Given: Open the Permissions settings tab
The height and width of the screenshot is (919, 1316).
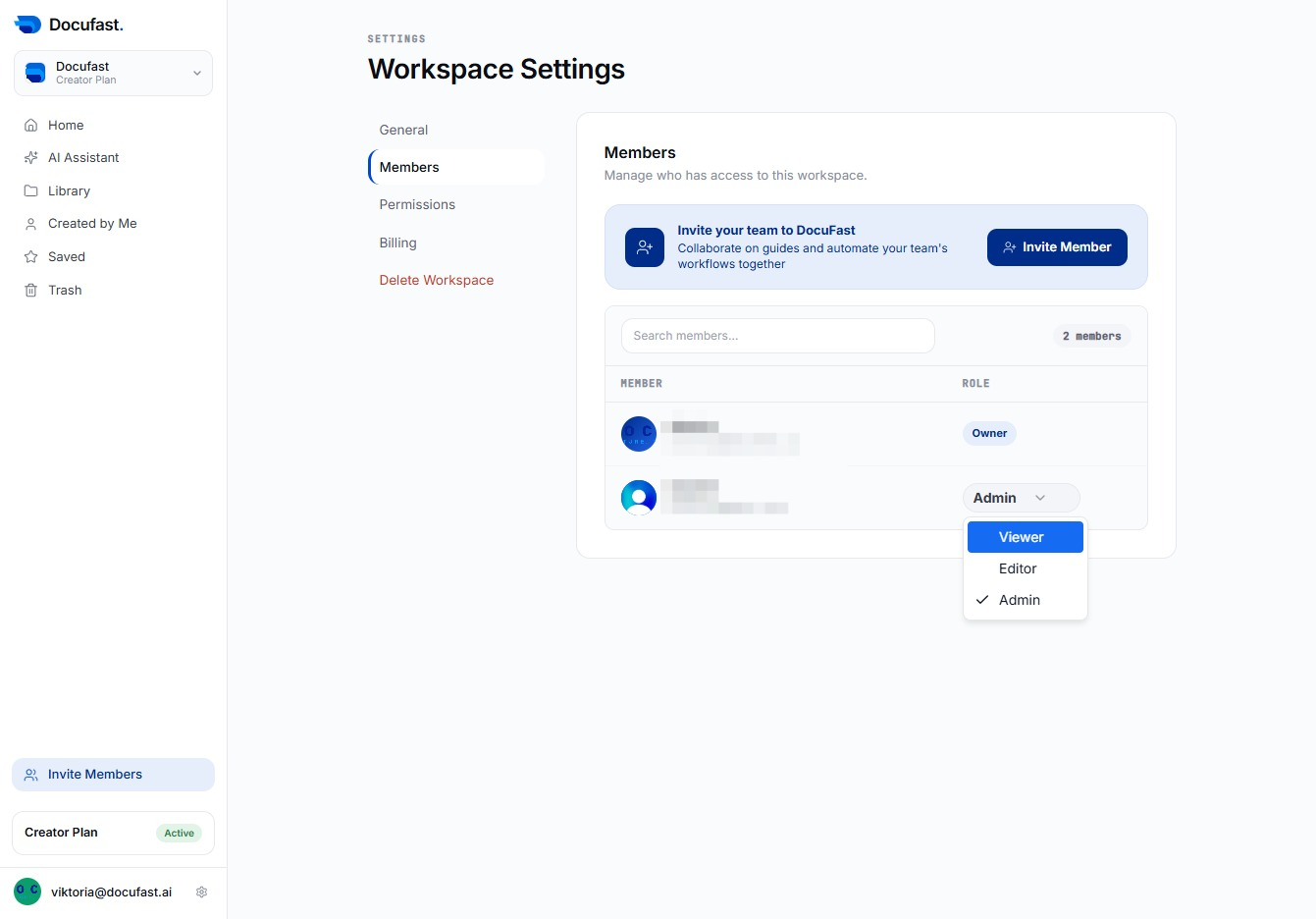Looking at the screenshot, I should pos(456,204).
